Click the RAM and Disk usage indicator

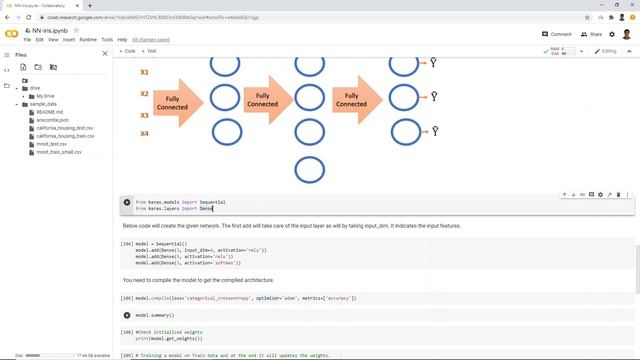pyautogui.click(x=560, y=51)
